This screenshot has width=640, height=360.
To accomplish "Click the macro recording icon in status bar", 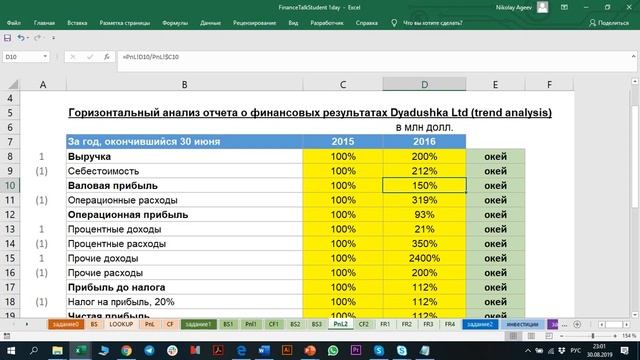I will pos(7,336).
